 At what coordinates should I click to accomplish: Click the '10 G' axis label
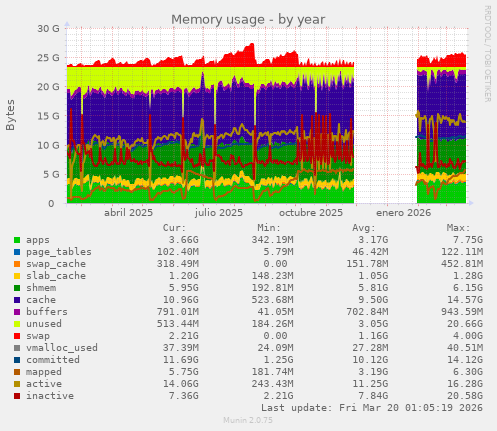click(x=48, y=145)
